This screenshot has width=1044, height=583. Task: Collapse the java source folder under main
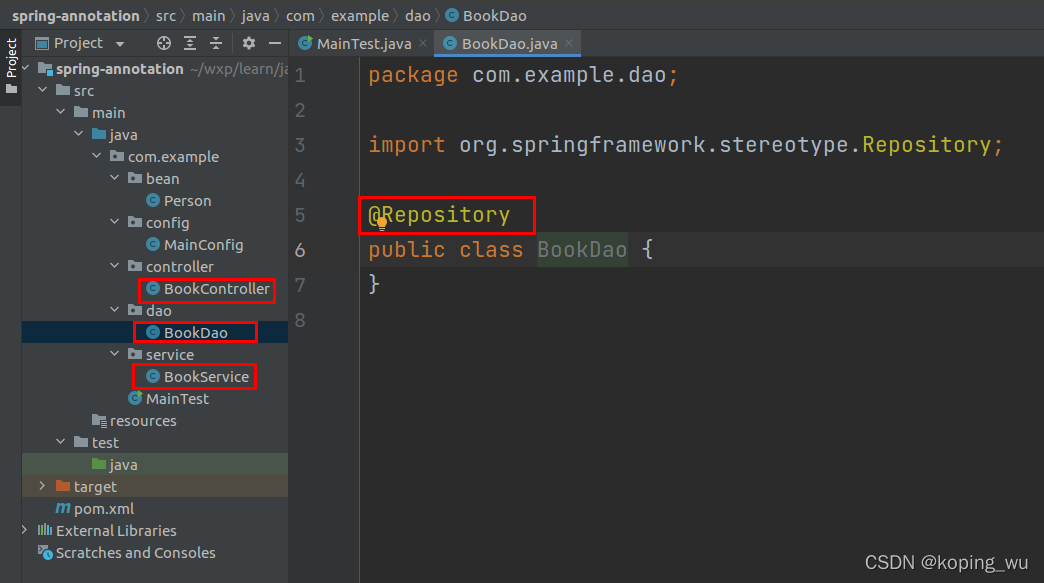click(x=79, y=134)
